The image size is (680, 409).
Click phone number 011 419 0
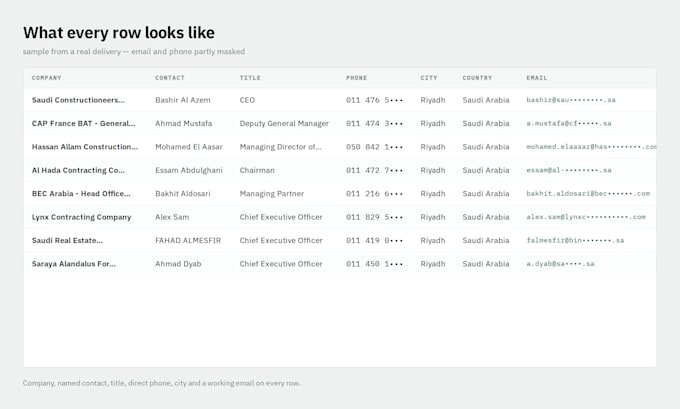374,240
